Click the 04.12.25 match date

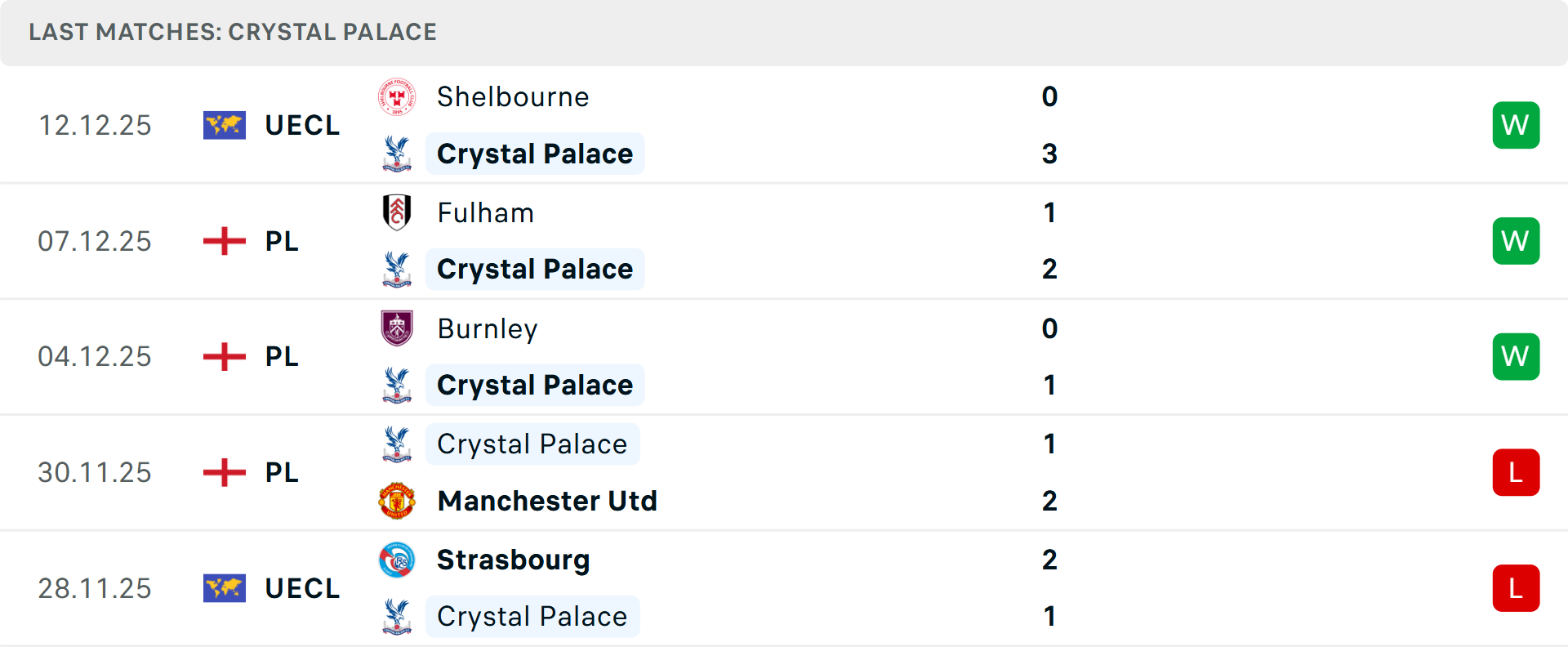click(95, 357)
